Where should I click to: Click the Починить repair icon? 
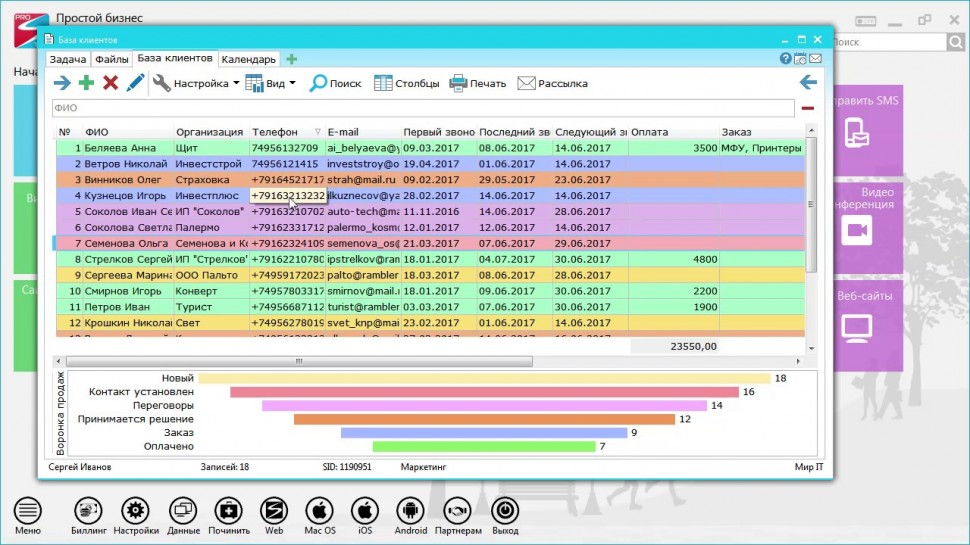tap(228, 510)
